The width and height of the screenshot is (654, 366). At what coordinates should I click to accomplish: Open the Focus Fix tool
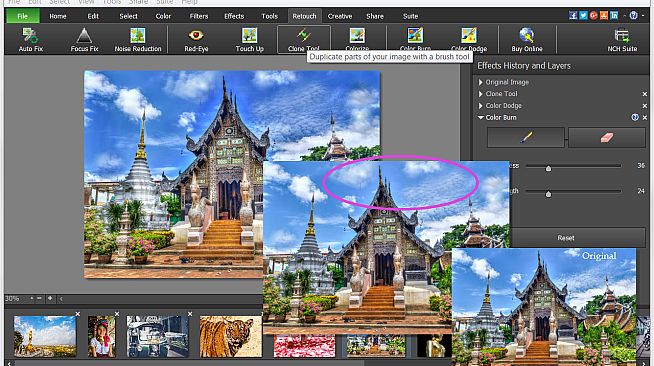click(x=84, y=40)
